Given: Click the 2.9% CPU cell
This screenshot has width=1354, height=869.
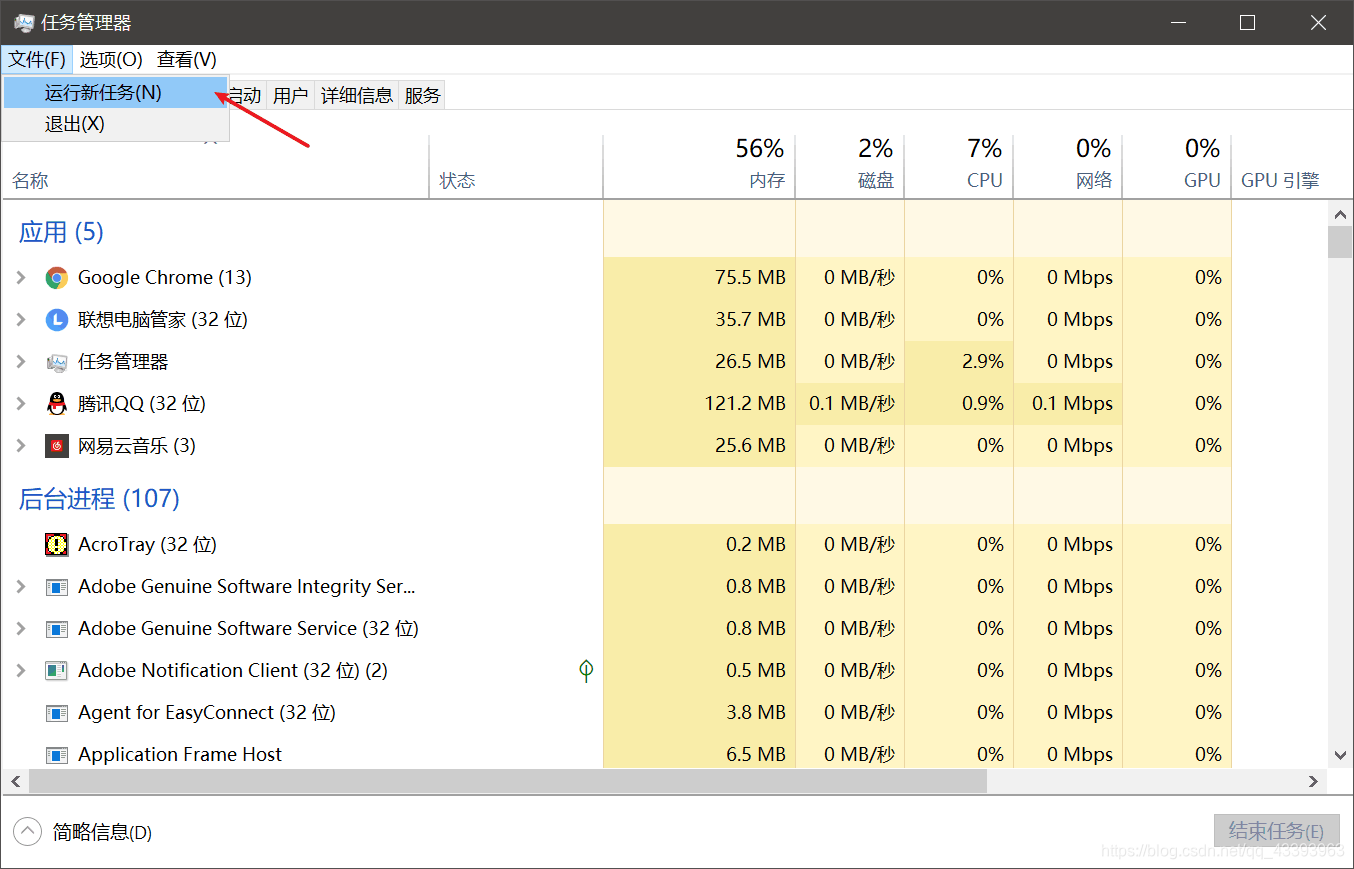Looking at the screenshot, I should pyautogui.click(x=959, y=362).
